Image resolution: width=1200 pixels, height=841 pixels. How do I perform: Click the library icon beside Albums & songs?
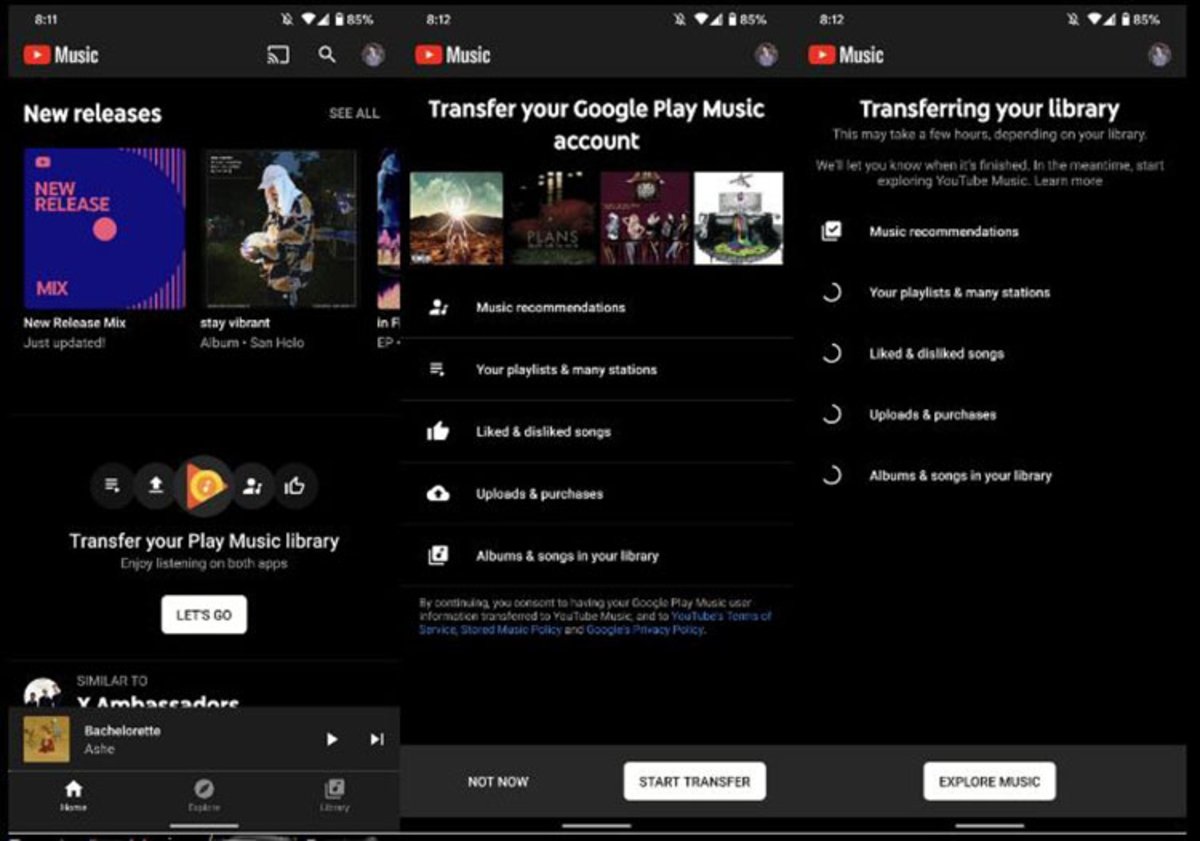click(438, 556)
